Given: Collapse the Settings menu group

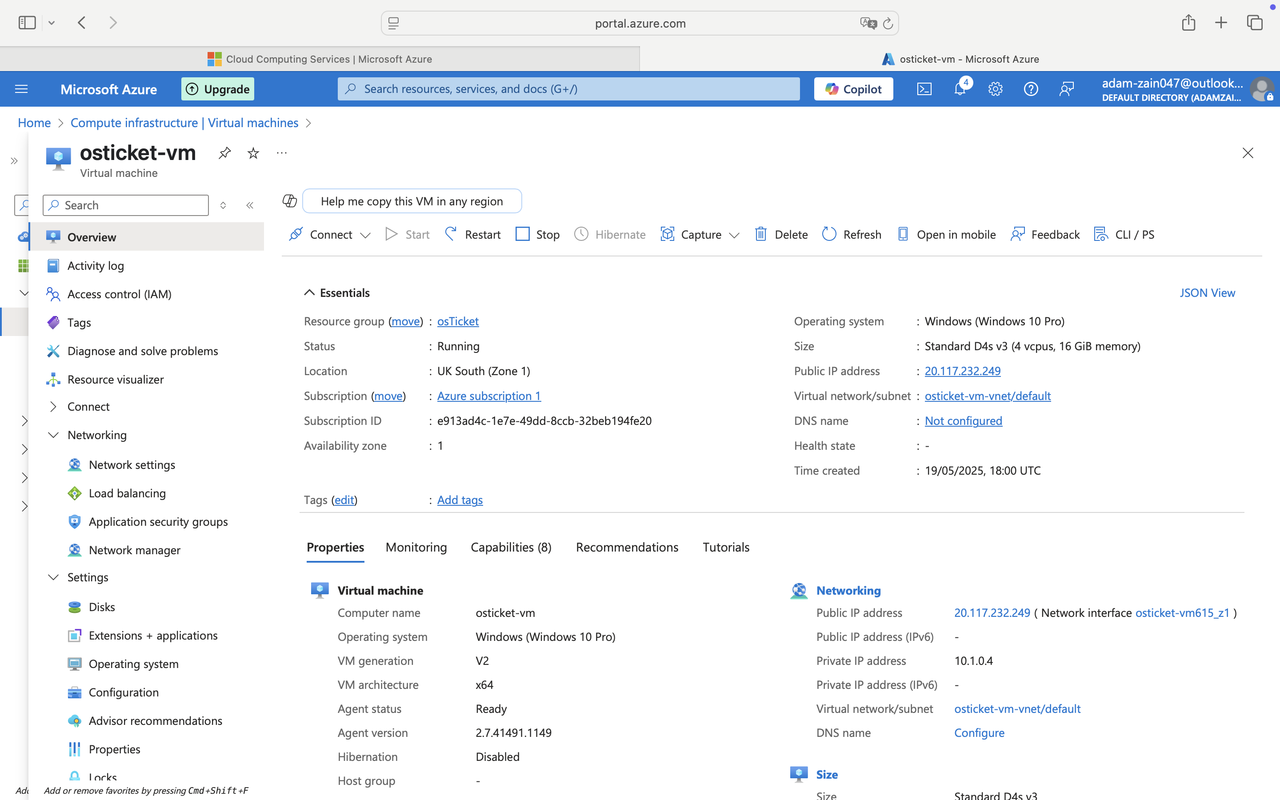Looking at the screenshot, I should 53,577.
